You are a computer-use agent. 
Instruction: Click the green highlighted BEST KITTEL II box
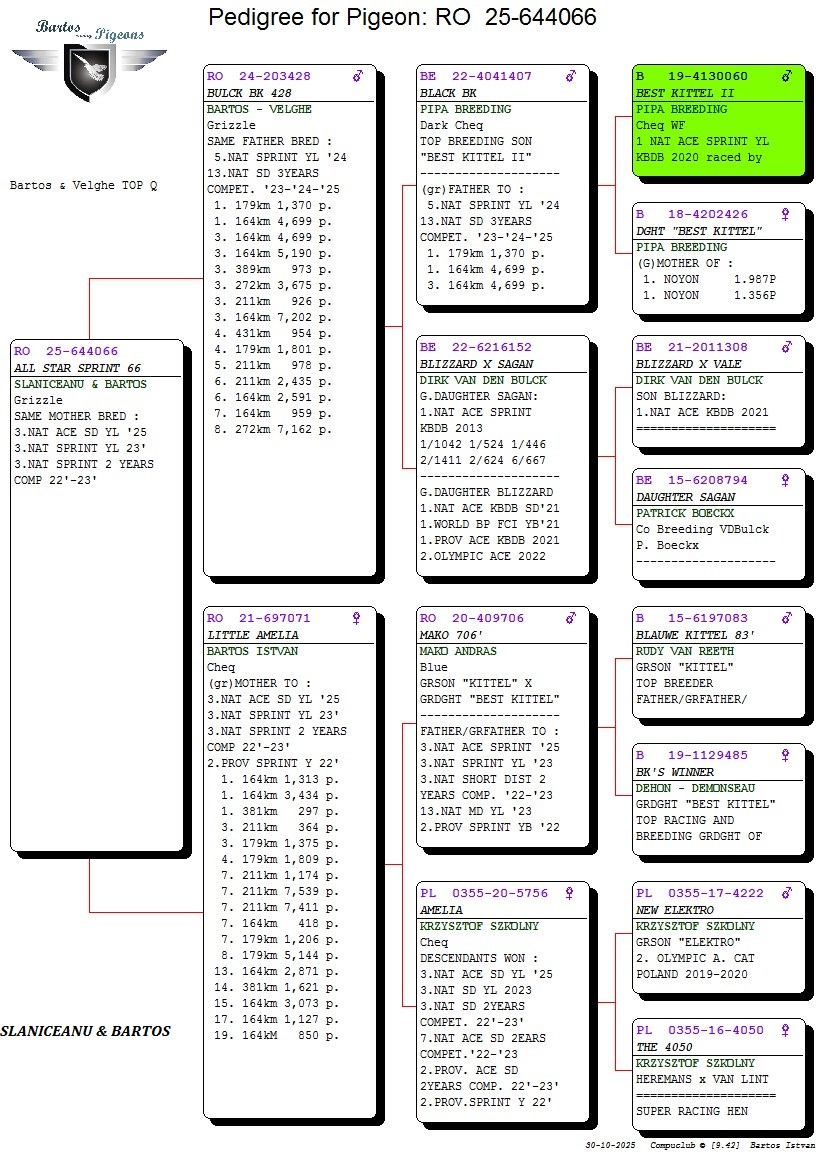(x=718, y=120)
